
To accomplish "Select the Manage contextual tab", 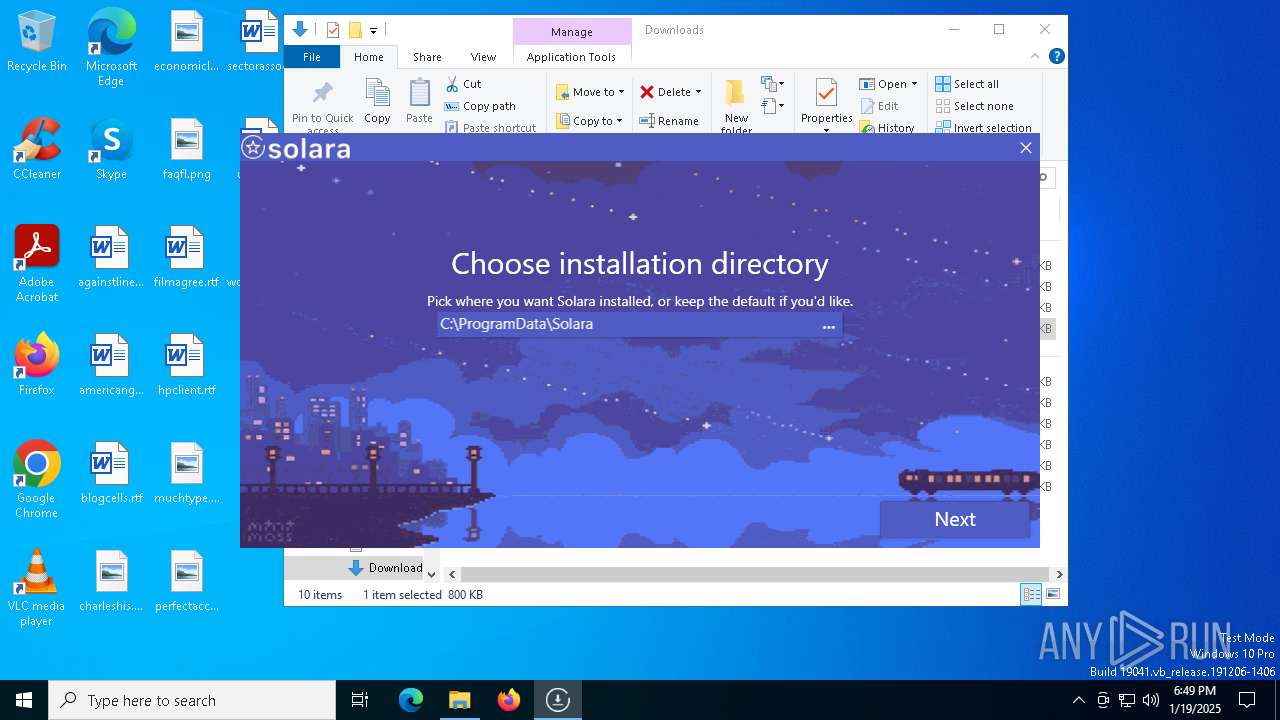I will 572,32.
